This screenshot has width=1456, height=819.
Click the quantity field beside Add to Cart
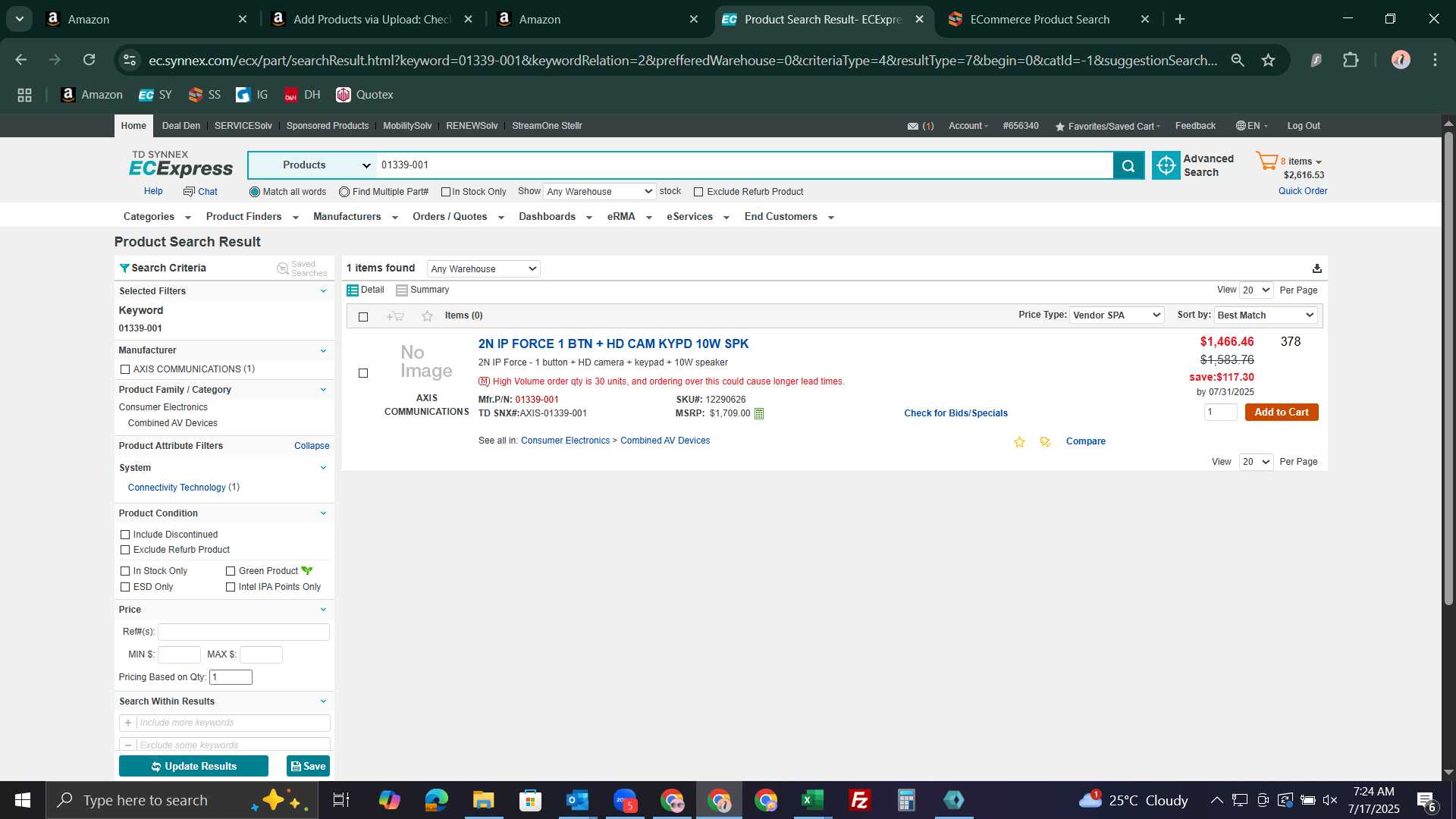[x=1220, y=413]
